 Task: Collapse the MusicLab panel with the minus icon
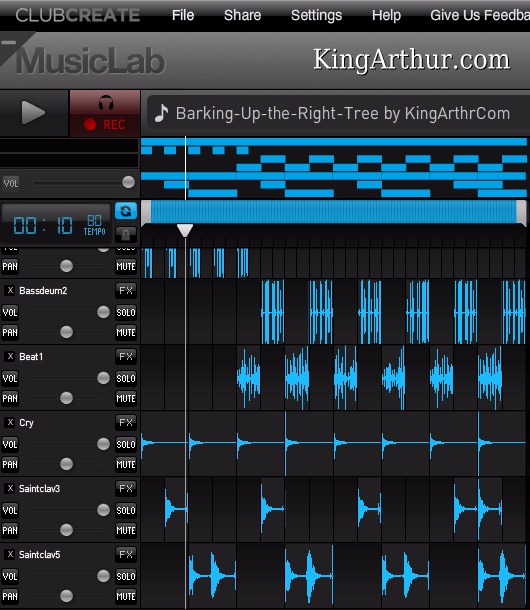(9, 42)
